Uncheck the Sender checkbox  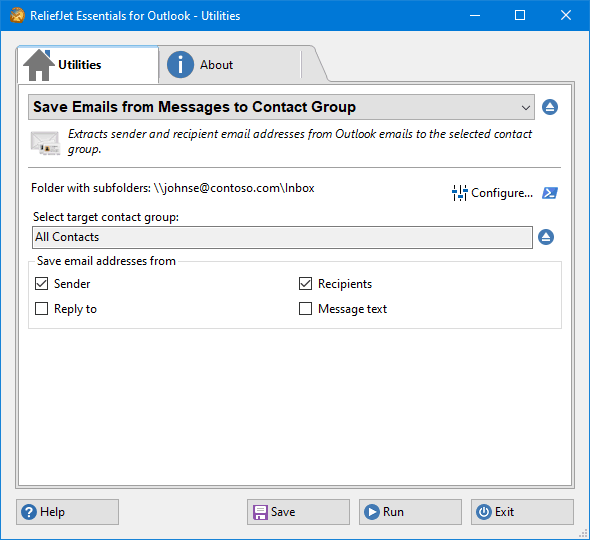pos(41,284)
